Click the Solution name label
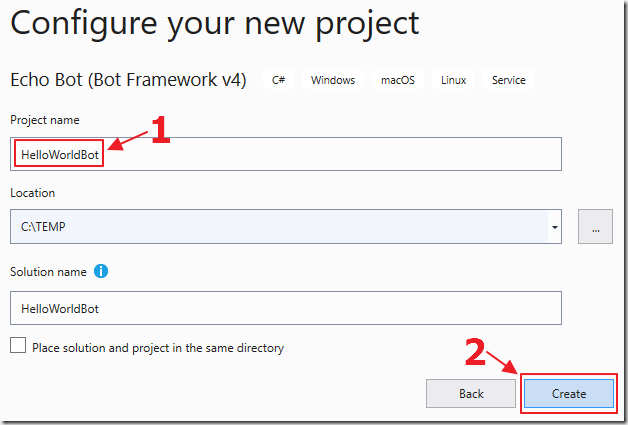This screenshot has height=425, width=628. click(x=48, y=272)
